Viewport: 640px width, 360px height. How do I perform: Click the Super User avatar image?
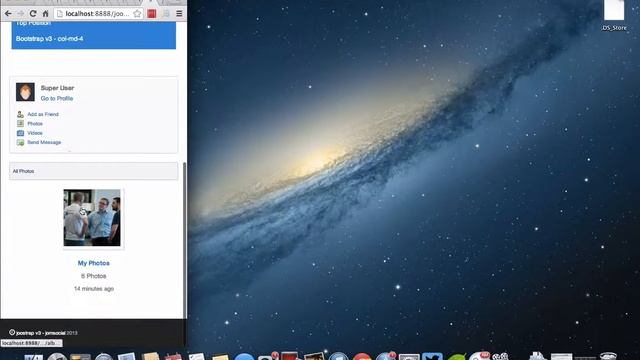point(25,92)
